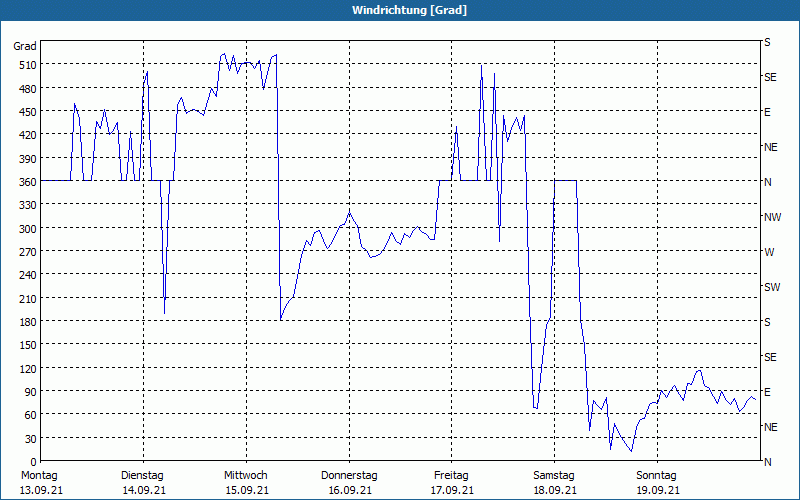This screenshot has height=500, width=800.
Task: Click the topmost S compass label
Action: pos(767,42)
